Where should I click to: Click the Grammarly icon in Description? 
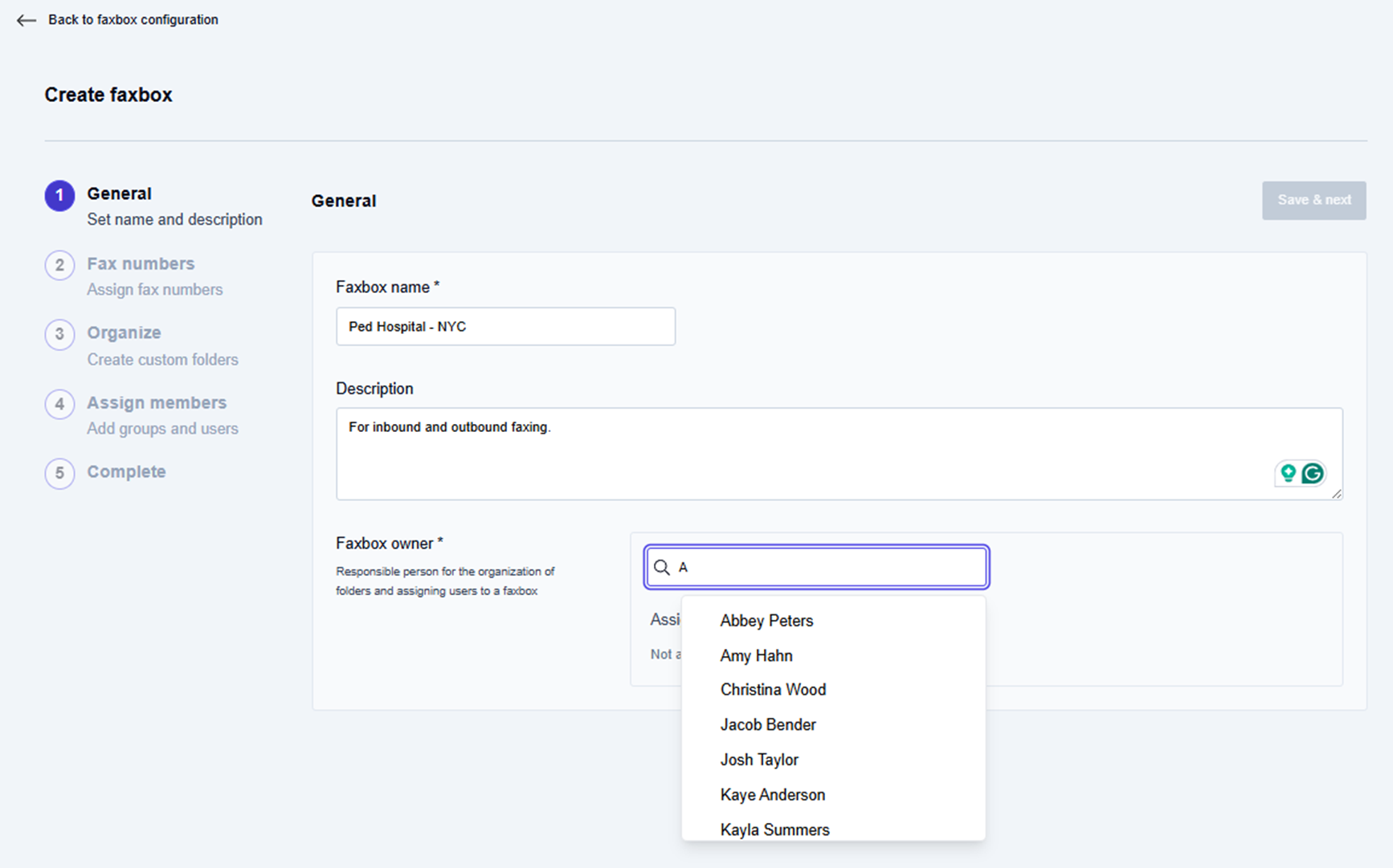pyautogui.click(x=1313, y=474)
